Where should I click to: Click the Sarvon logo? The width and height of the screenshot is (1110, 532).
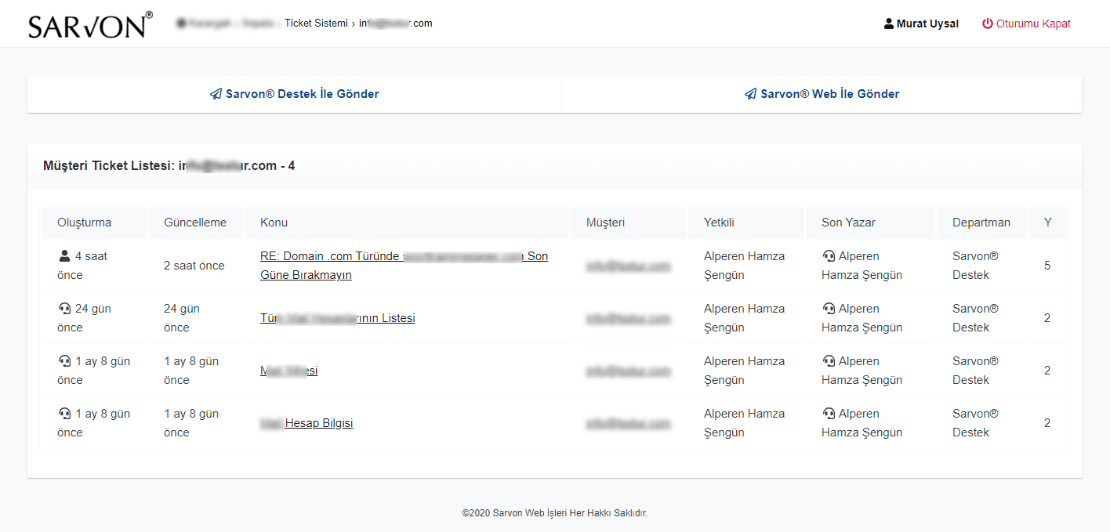click(x=90, y=25)
